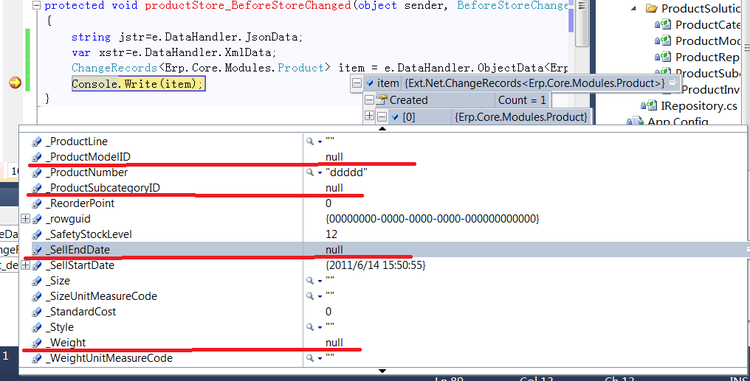Viewport: 750px width, 381px height.
Task: Expand the _SellStartDate field
Action: click(x=25, y=265)
